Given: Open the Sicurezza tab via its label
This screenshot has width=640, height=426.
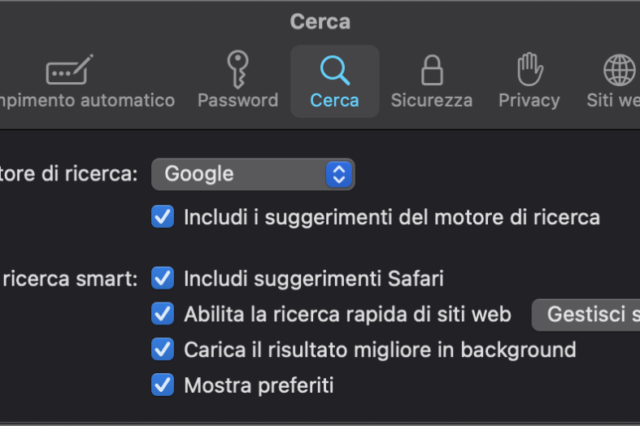Looking at the screenshot, I should [432, 101].
